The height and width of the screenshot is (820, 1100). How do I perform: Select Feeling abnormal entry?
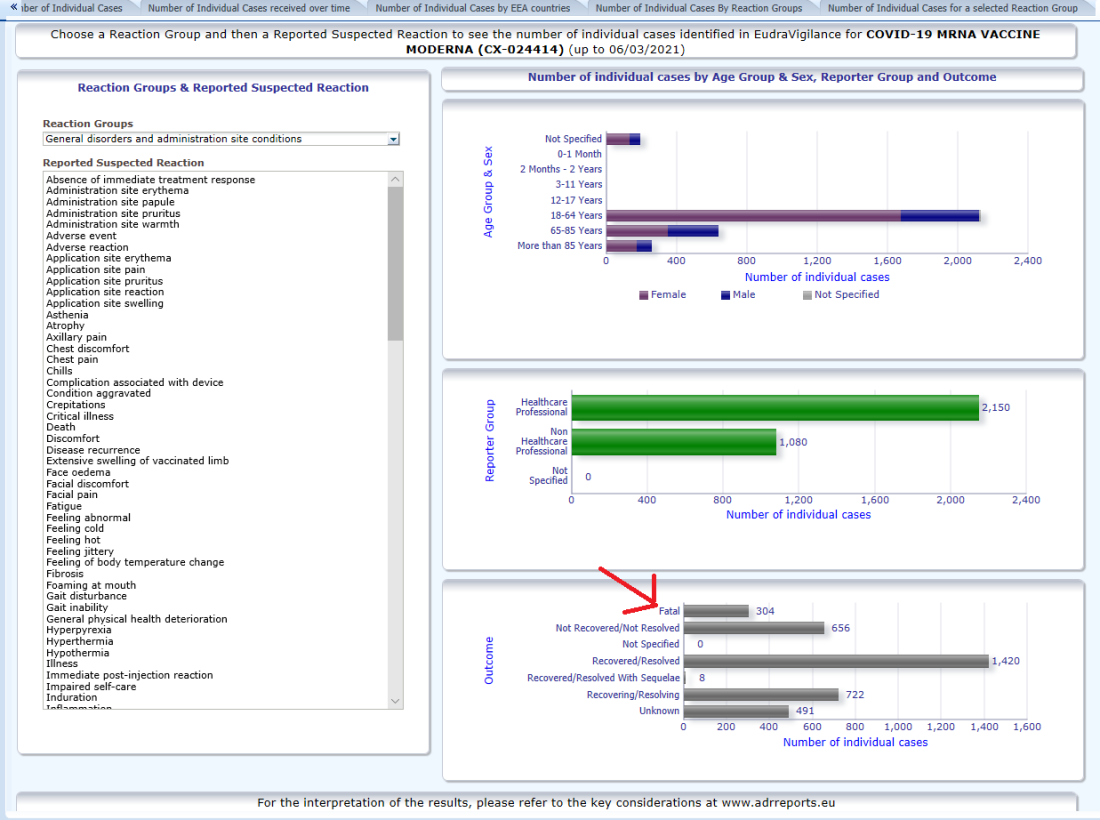[x=88, y=518]
